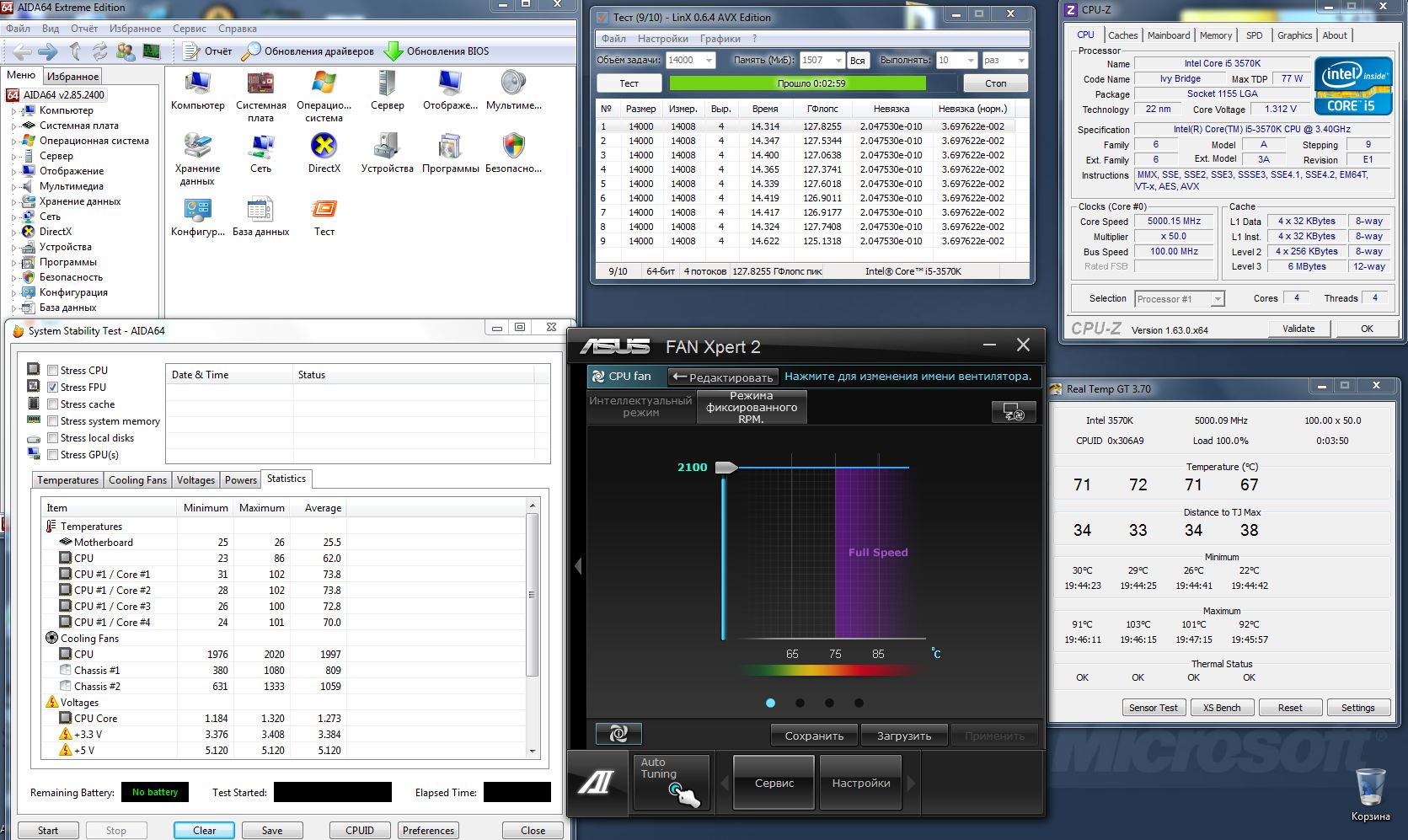
Task: Open the Корзина recycle bin on desktop
Action: click(x=1371, y=794)
